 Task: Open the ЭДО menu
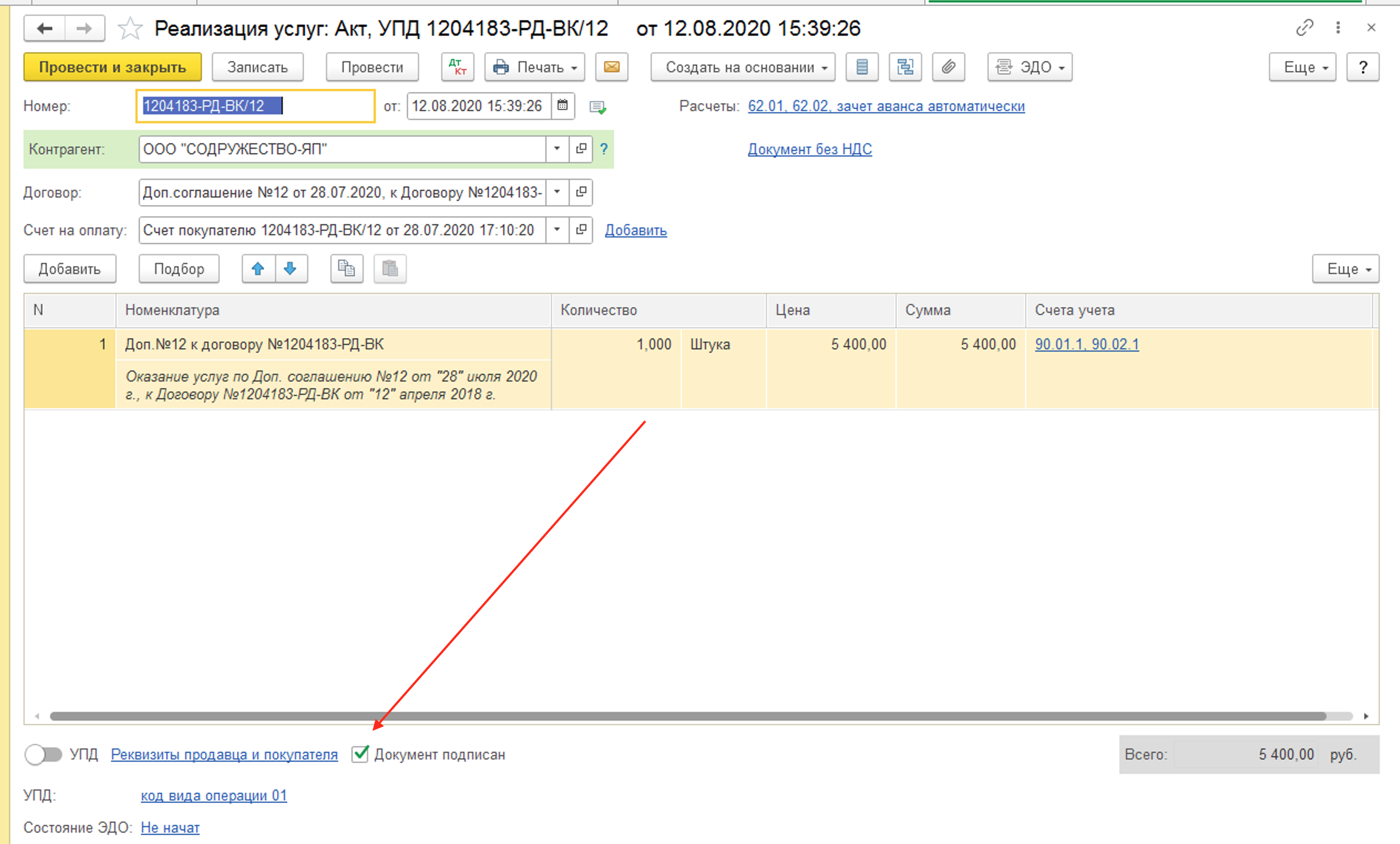coord(1030,67)
